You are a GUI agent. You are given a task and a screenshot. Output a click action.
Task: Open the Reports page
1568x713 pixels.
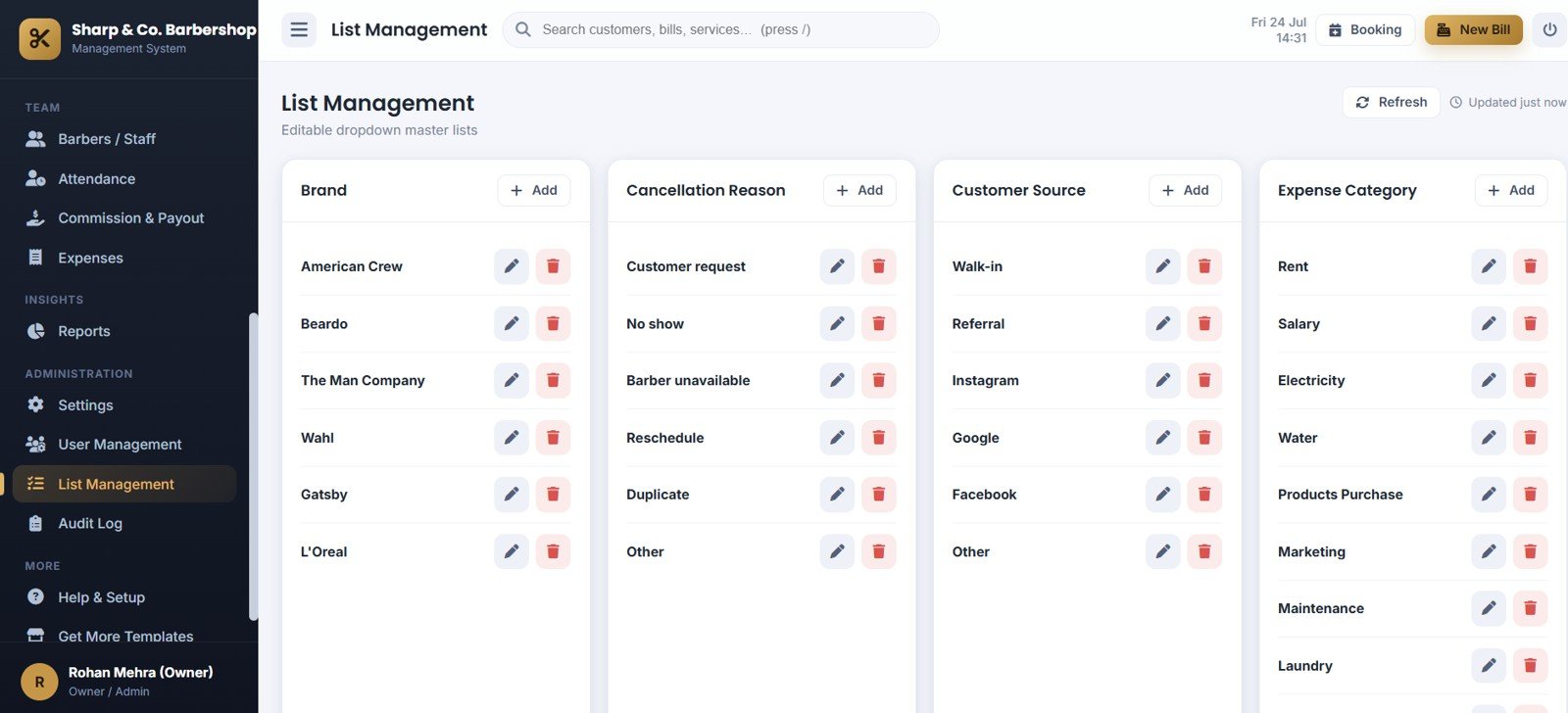(124, 331)
